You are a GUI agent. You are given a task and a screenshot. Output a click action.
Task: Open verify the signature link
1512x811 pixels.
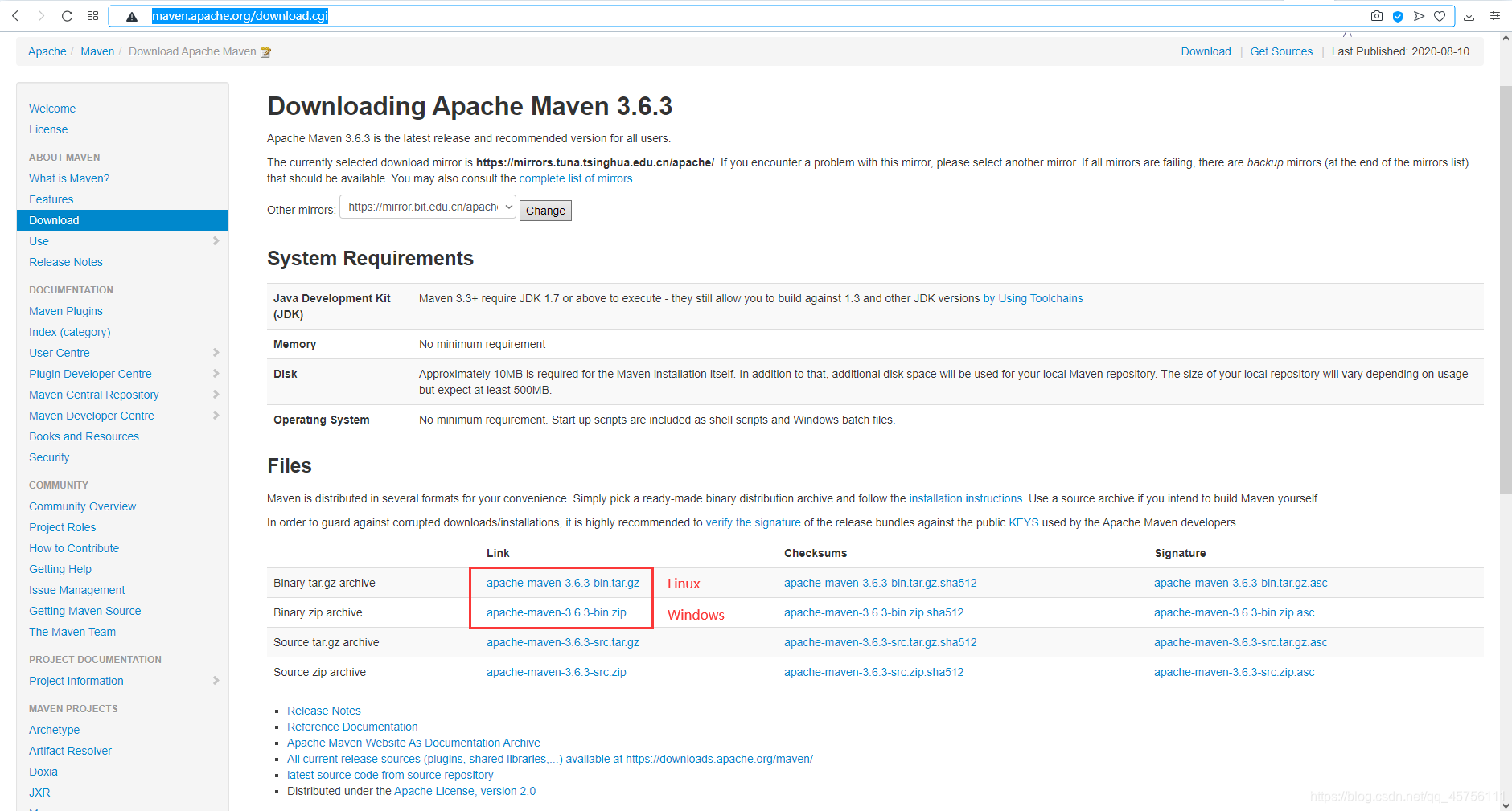(753, 522)
